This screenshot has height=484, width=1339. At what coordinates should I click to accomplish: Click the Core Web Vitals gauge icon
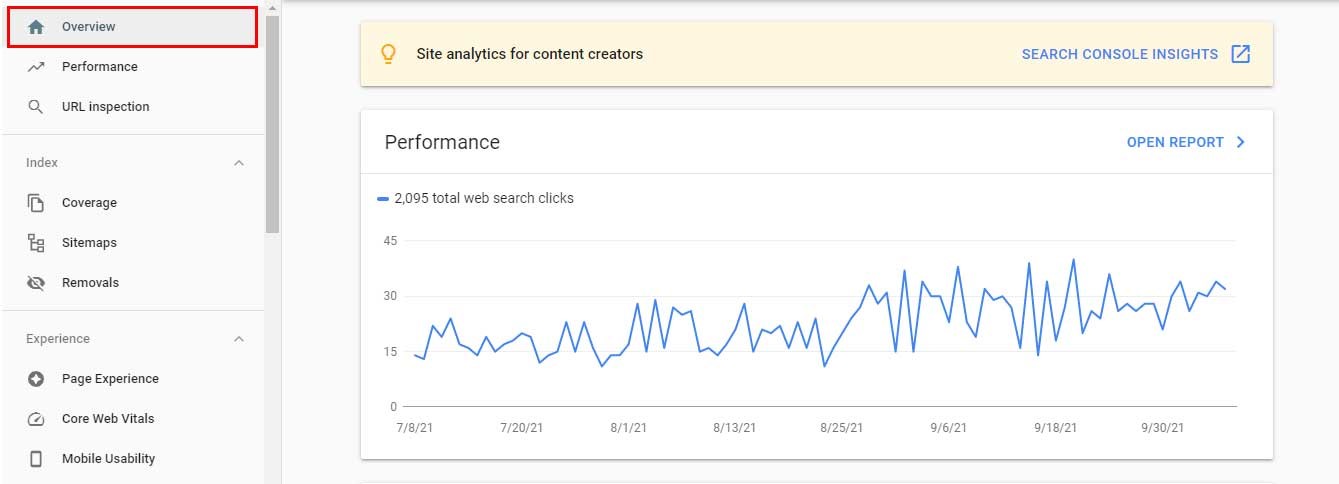[36, 419]
